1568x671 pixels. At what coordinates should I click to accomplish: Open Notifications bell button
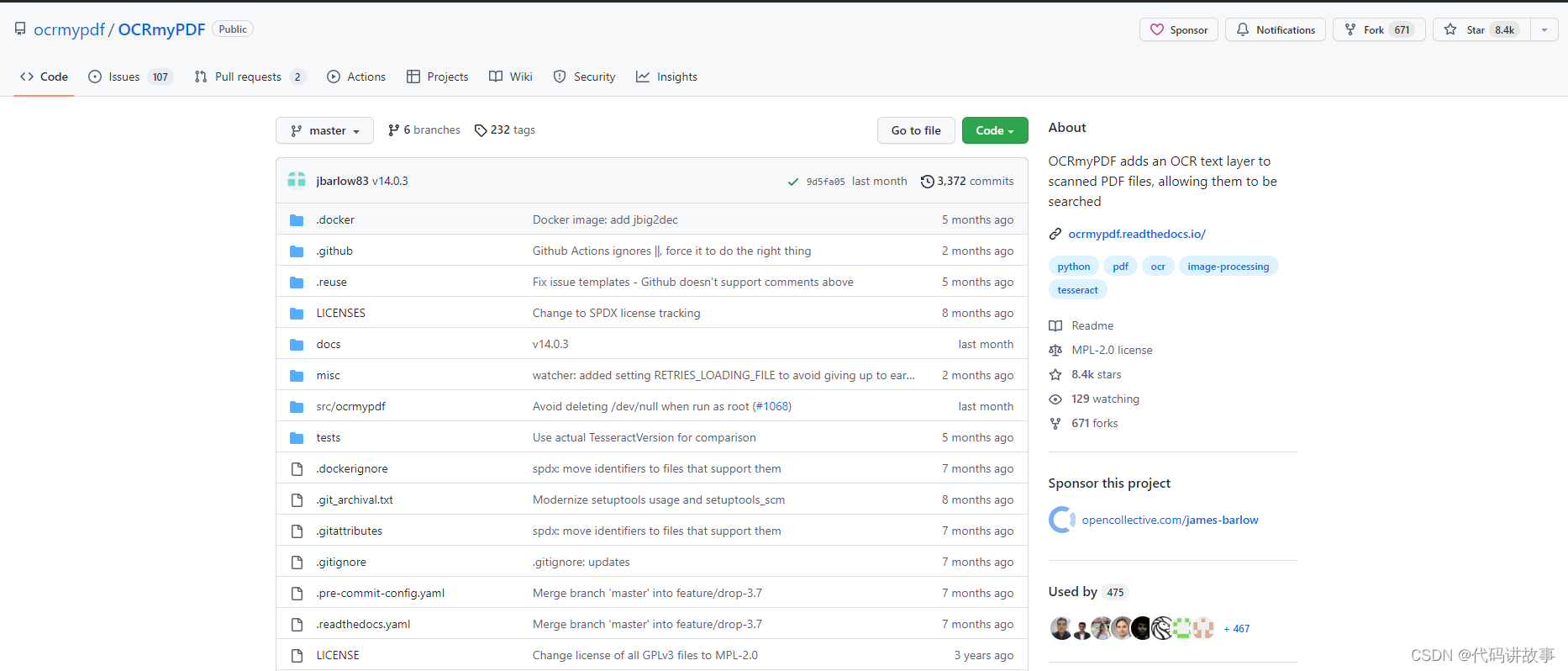point(1275,29)
